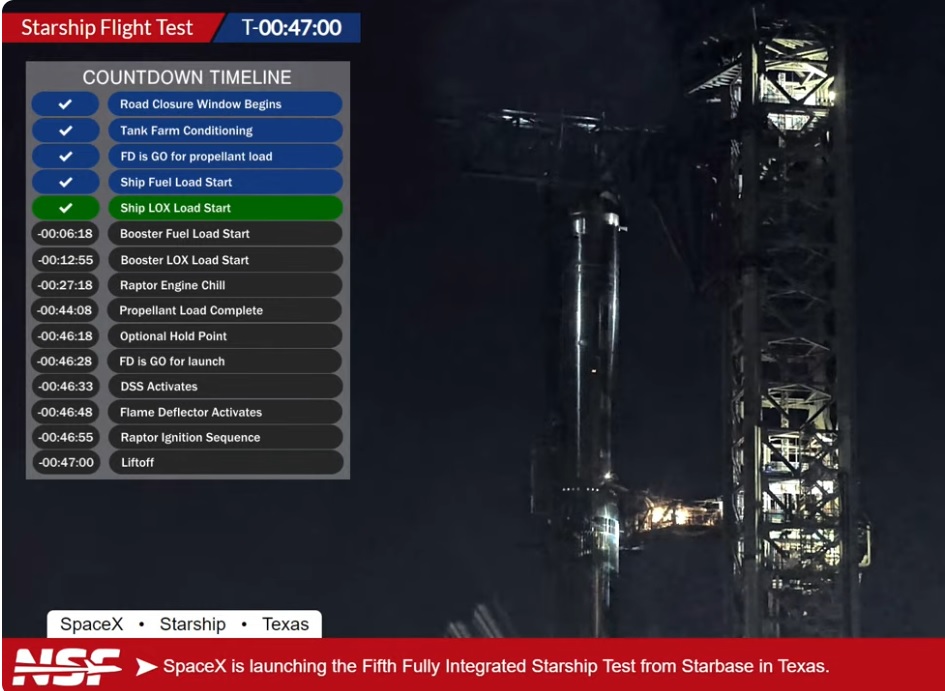This screenshot has height=691, width=945.
Task: Select the DSS Activates row
Action: [225, 387]
